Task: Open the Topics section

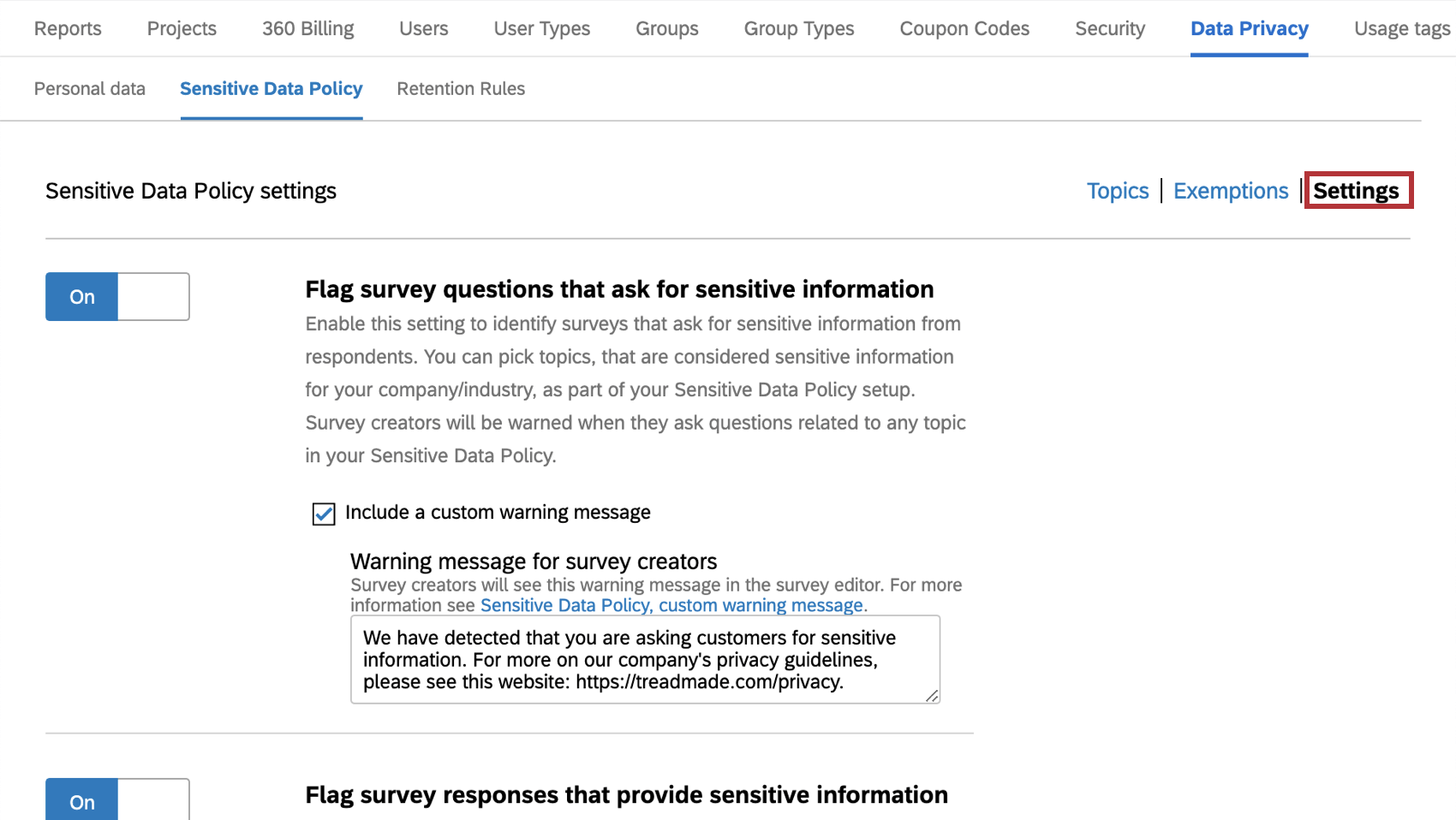Action: point(1118,190)
